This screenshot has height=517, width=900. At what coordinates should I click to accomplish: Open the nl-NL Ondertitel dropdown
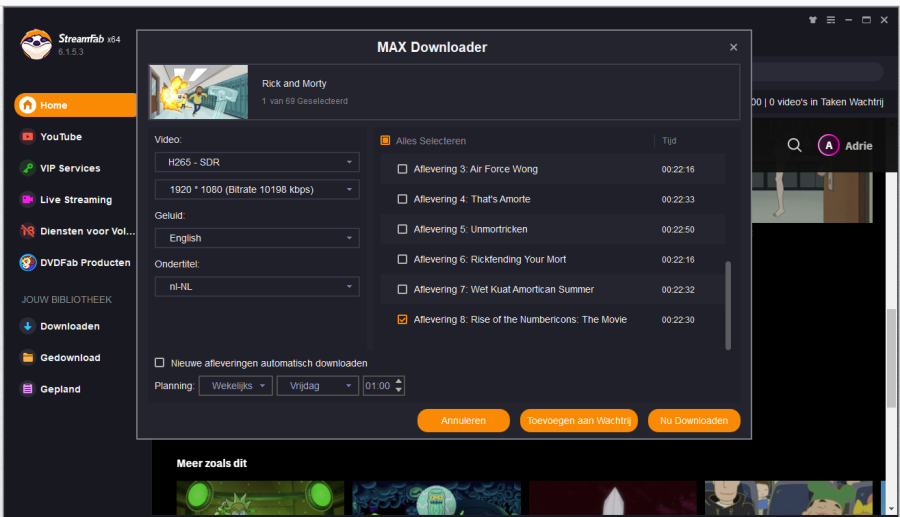(x=257, y=286)
